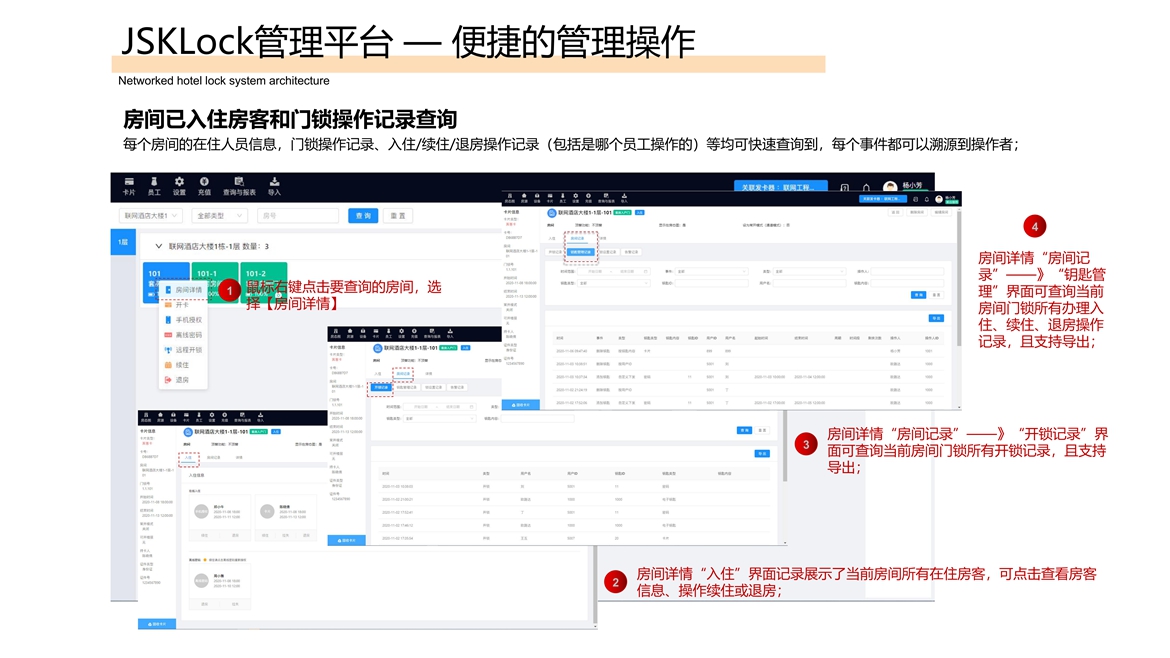Switch to the 1层 floor tab
Viewport: 1170px width, 658px height.
point(122,242)
